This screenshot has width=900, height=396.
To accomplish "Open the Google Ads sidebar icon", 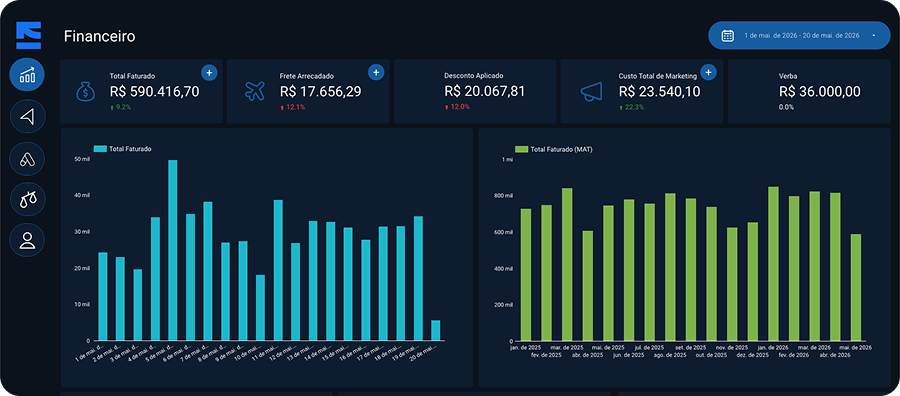I will [x=27, y=158].
